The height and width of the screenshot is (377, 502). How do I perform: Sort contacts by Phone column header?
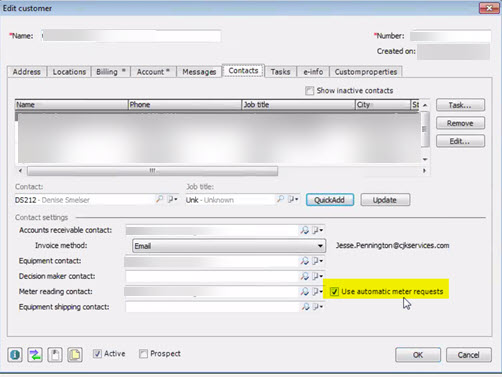point(185,105)
